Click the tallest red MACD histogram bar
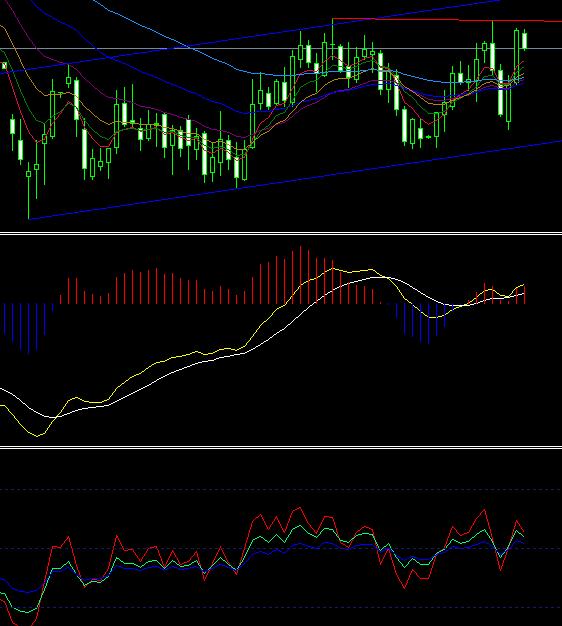 pyautogui.click(x=301, y=275)
